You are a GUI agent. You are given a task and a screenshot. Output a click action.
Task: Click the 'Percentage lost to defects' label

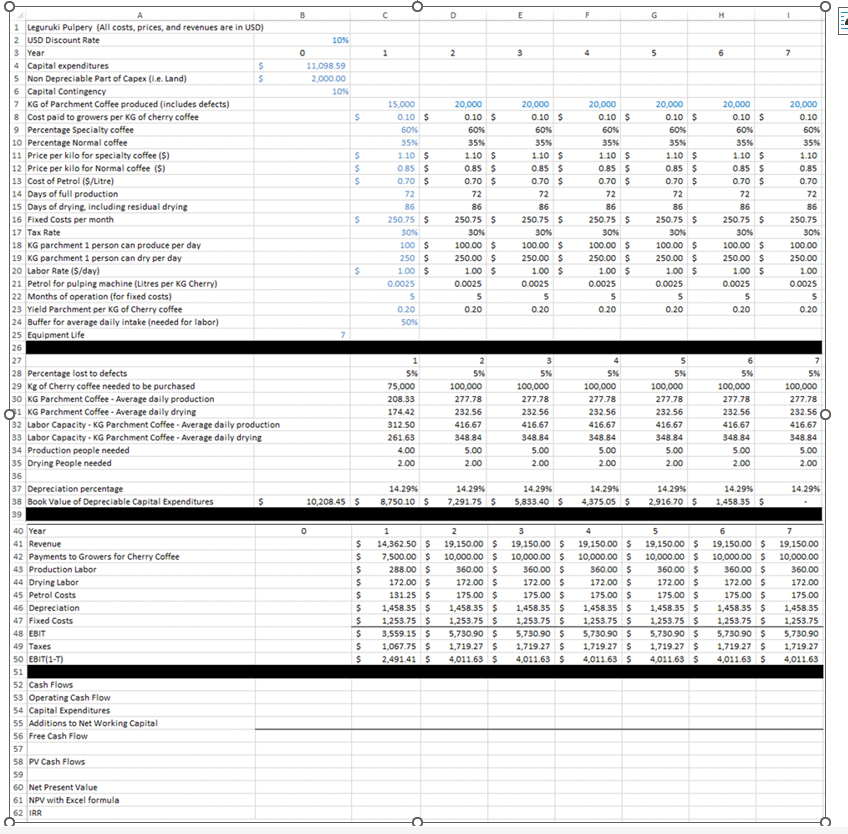[77, 373]
